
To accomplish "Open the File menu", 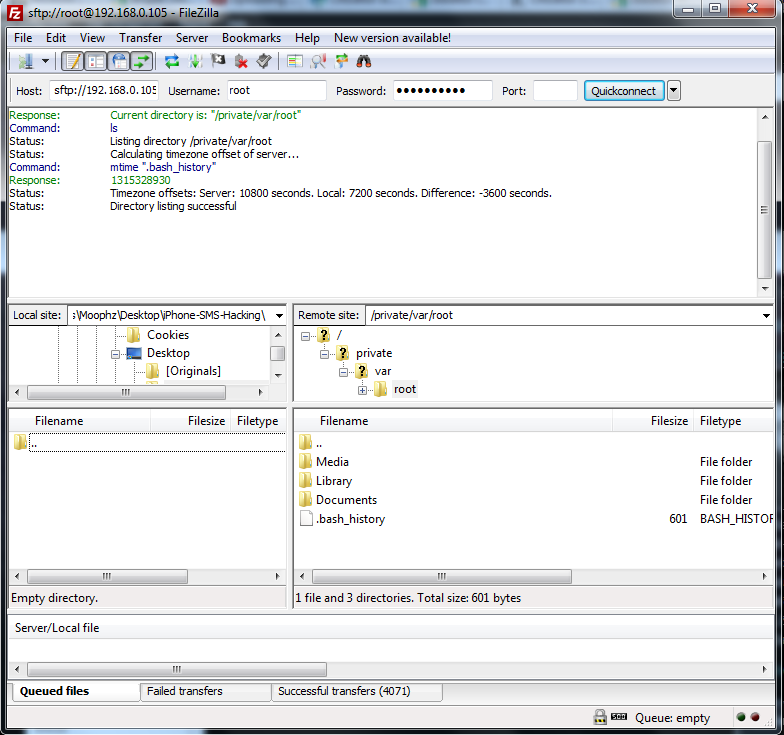I will (23, 38).
